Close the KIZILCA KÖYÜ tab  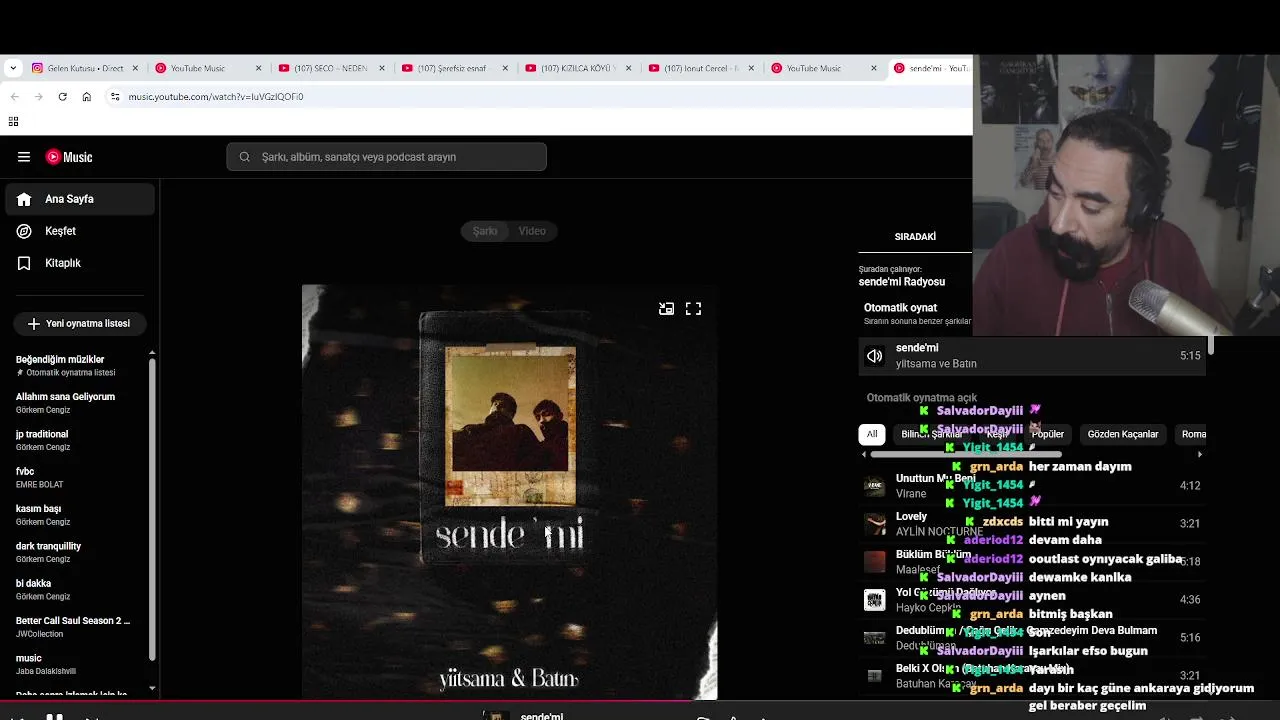click(629, 68)
